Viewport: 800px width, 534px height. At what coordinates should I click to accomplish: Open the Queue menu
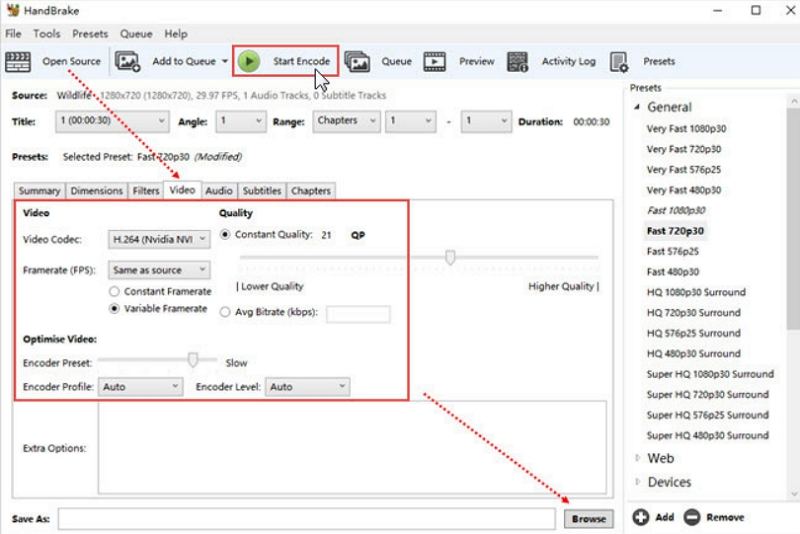coord(136,34)
